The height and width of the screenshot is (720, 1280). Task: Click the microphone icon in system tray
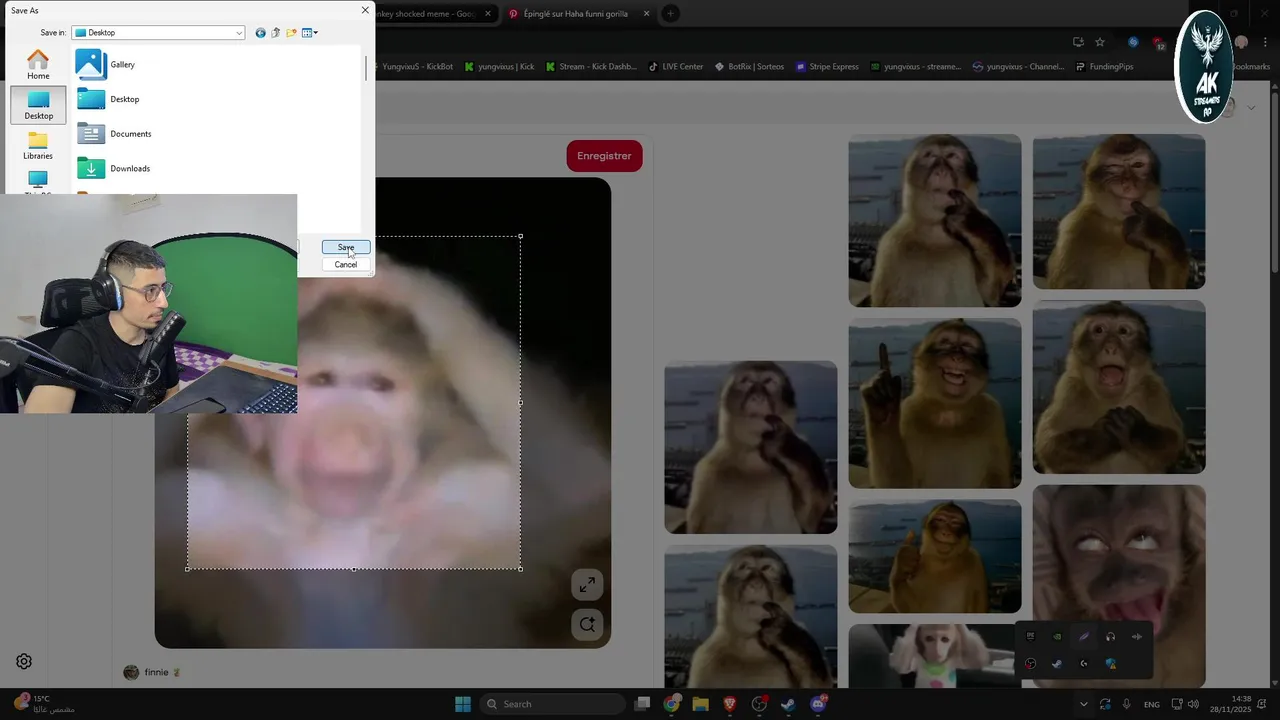tap(1127, 704)
